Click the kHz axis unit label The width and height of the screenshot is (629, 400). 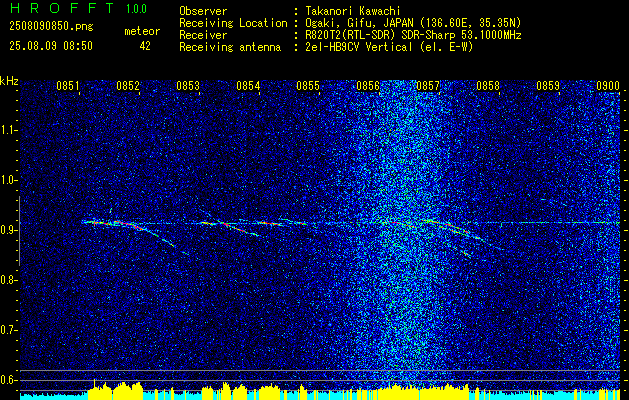(9, 81)
